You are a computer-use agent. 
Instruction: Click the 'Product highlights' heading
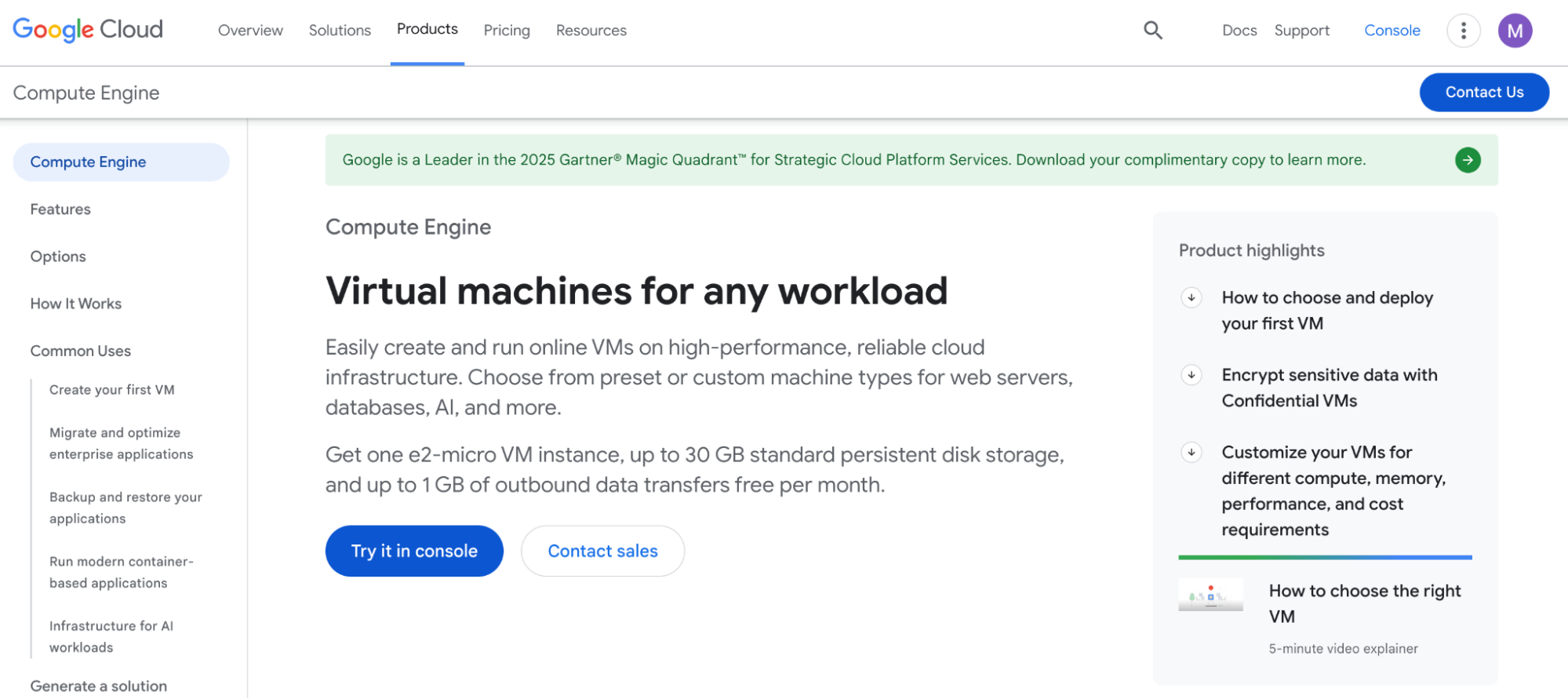click(x=1252, y=250)
